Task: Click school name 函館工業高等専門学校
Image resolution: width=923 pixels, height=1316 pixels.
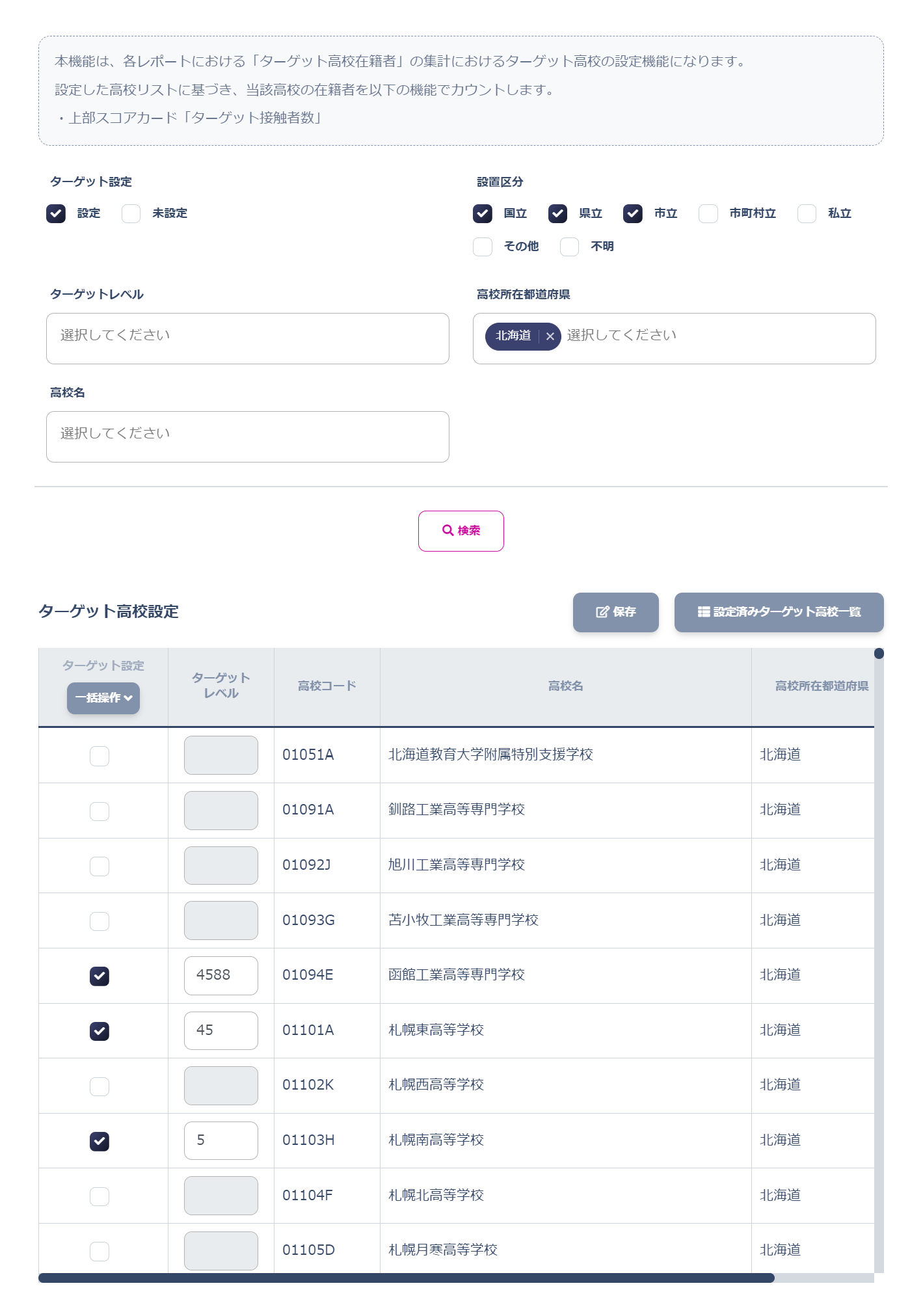Action: [x=457, y=974]
